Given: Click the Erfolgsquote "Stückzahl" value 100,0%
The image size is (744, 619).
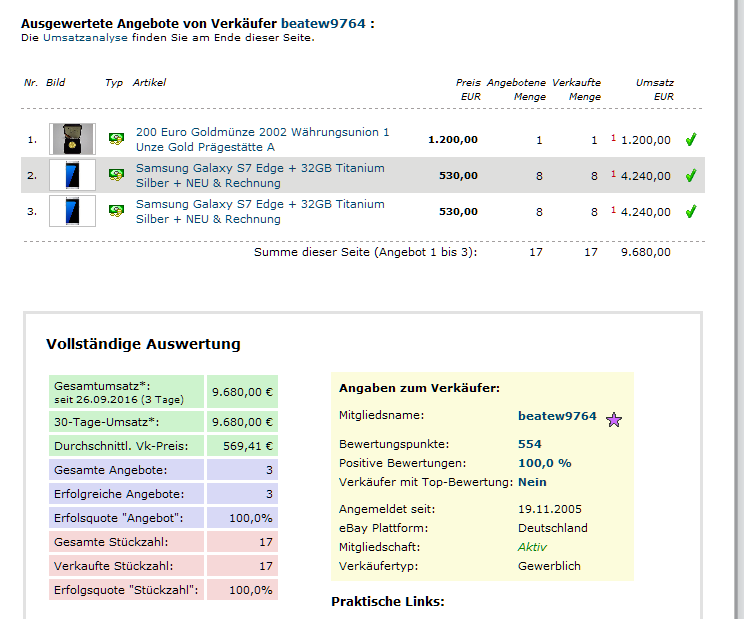Looking at the screenshot, I should pos(251,591).
